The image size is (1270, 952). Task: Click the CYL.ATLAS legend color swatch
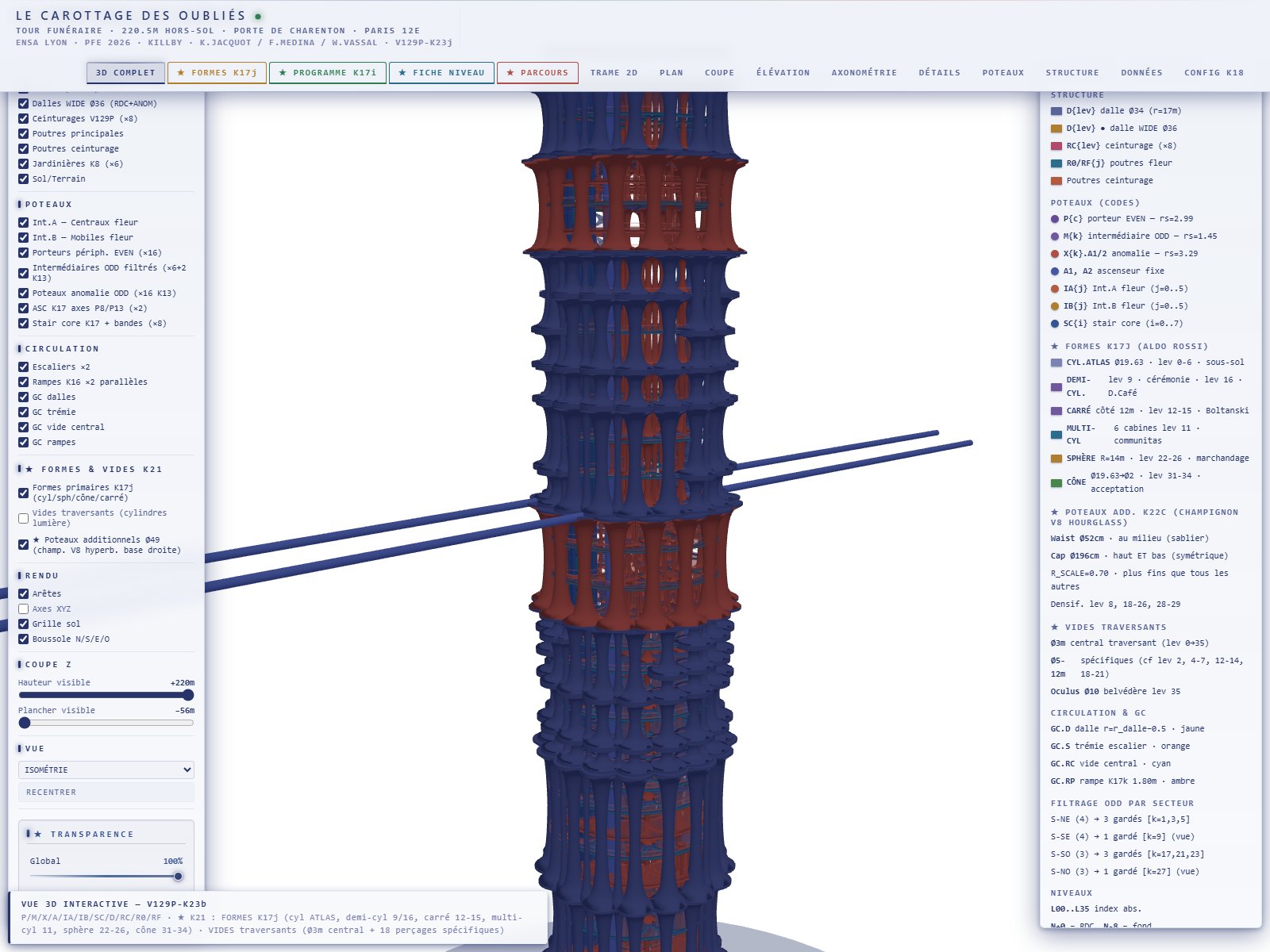pyautogui.click(x=1056, y=363)
